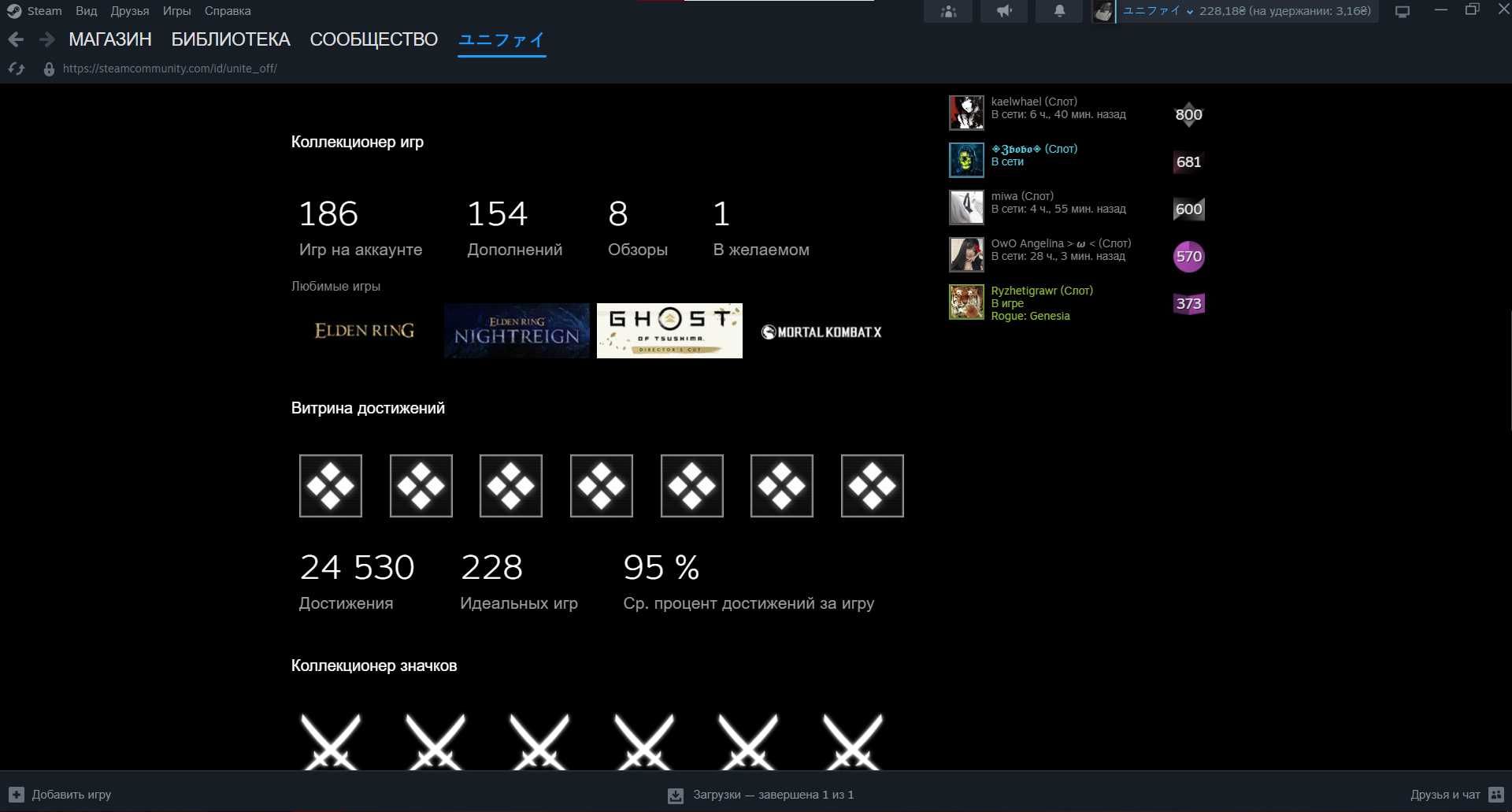Open the Elden Ring Nightreign game banner

tap(517, 331)
